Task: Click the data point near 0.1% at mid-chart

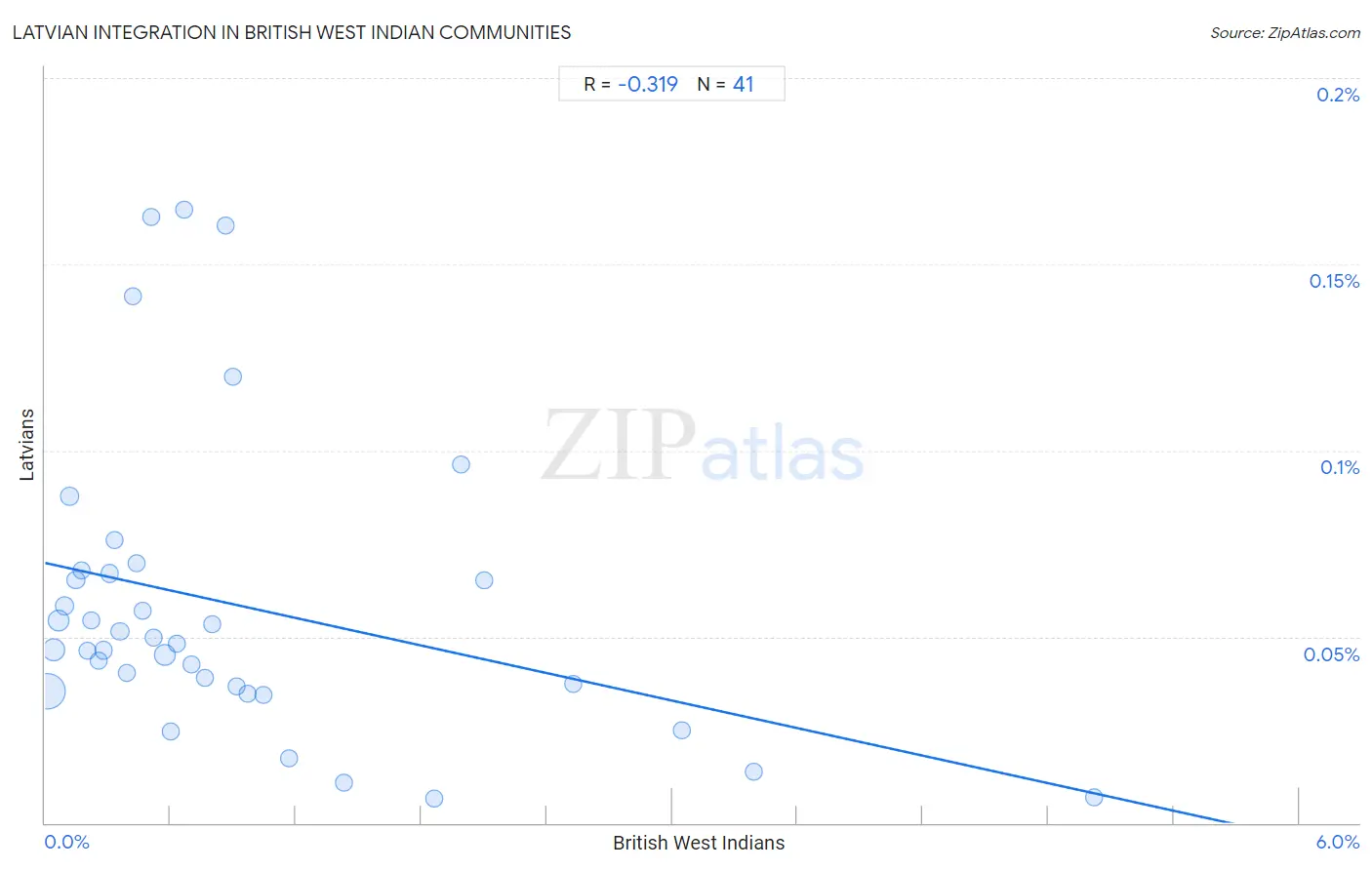Action: click(461, 464)
